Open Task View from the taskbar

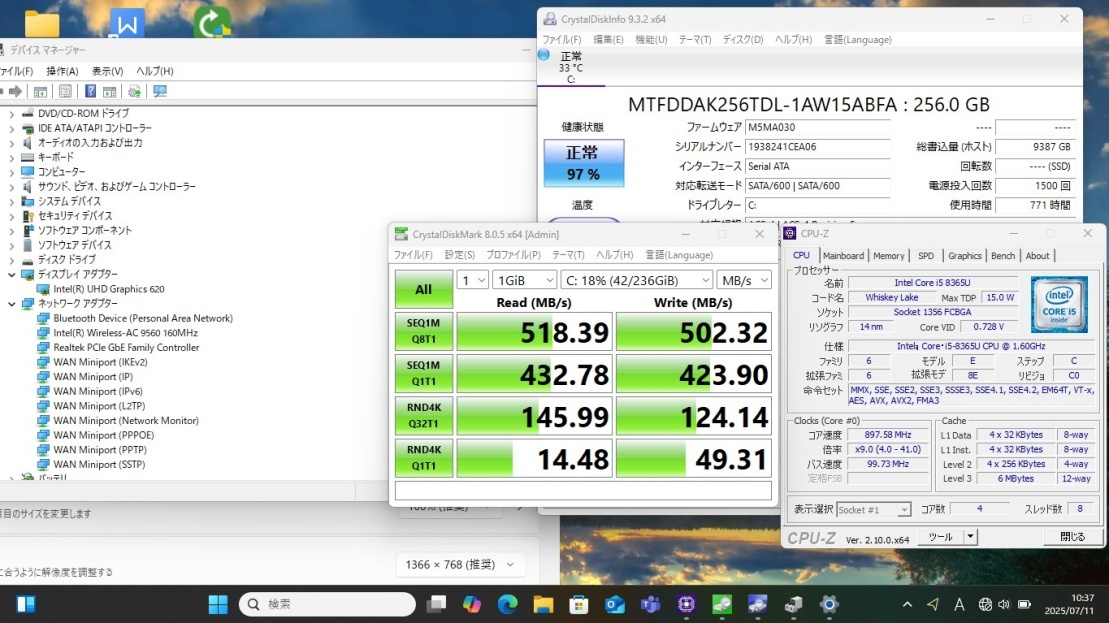tap(436, 604)
